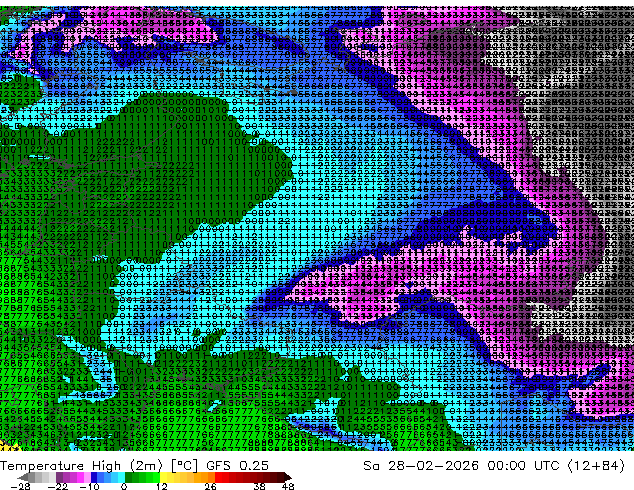Select the 12 label on the color scale

click(162, 486)
